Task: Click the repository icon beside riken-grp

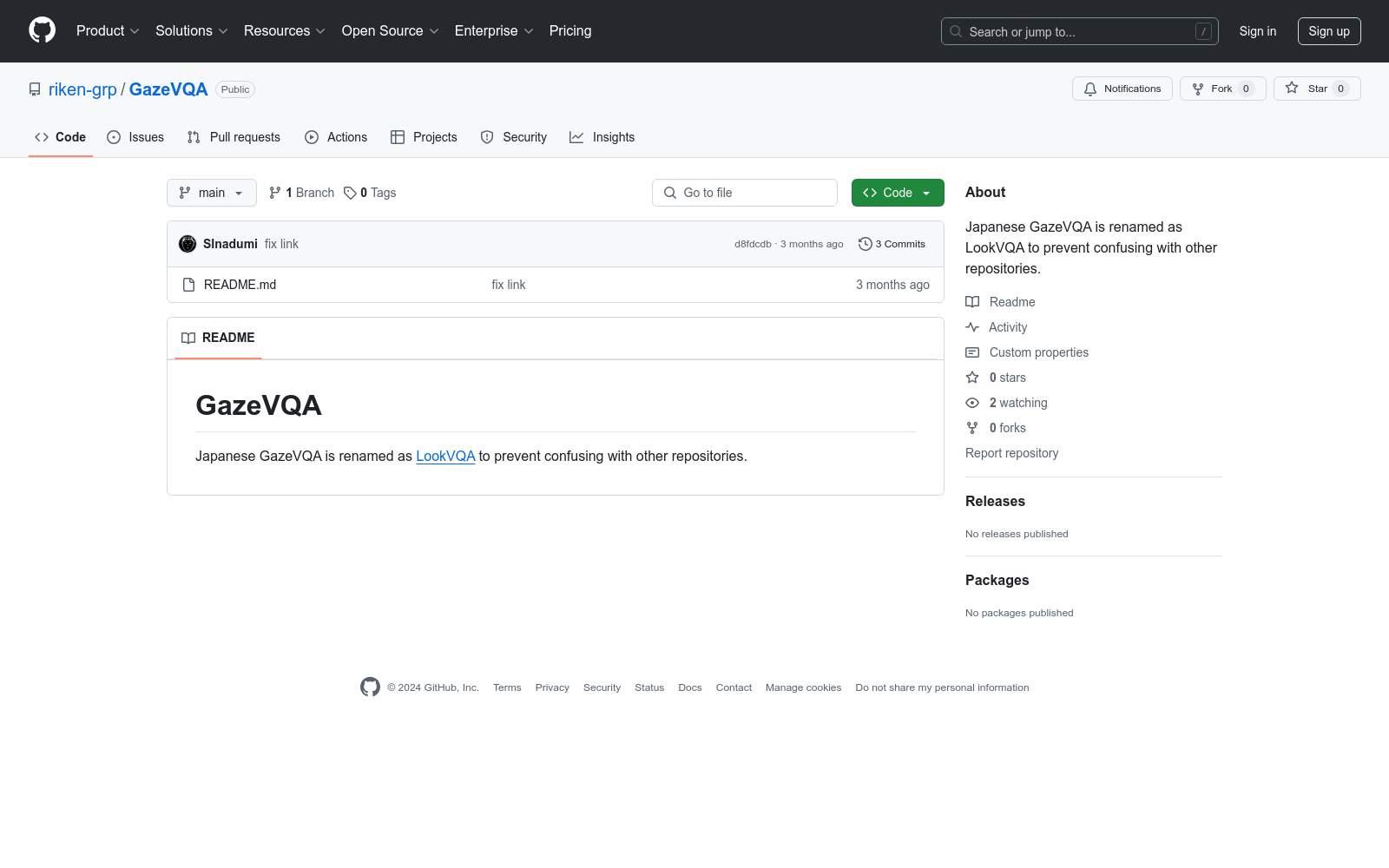Action: click(35, 89)
